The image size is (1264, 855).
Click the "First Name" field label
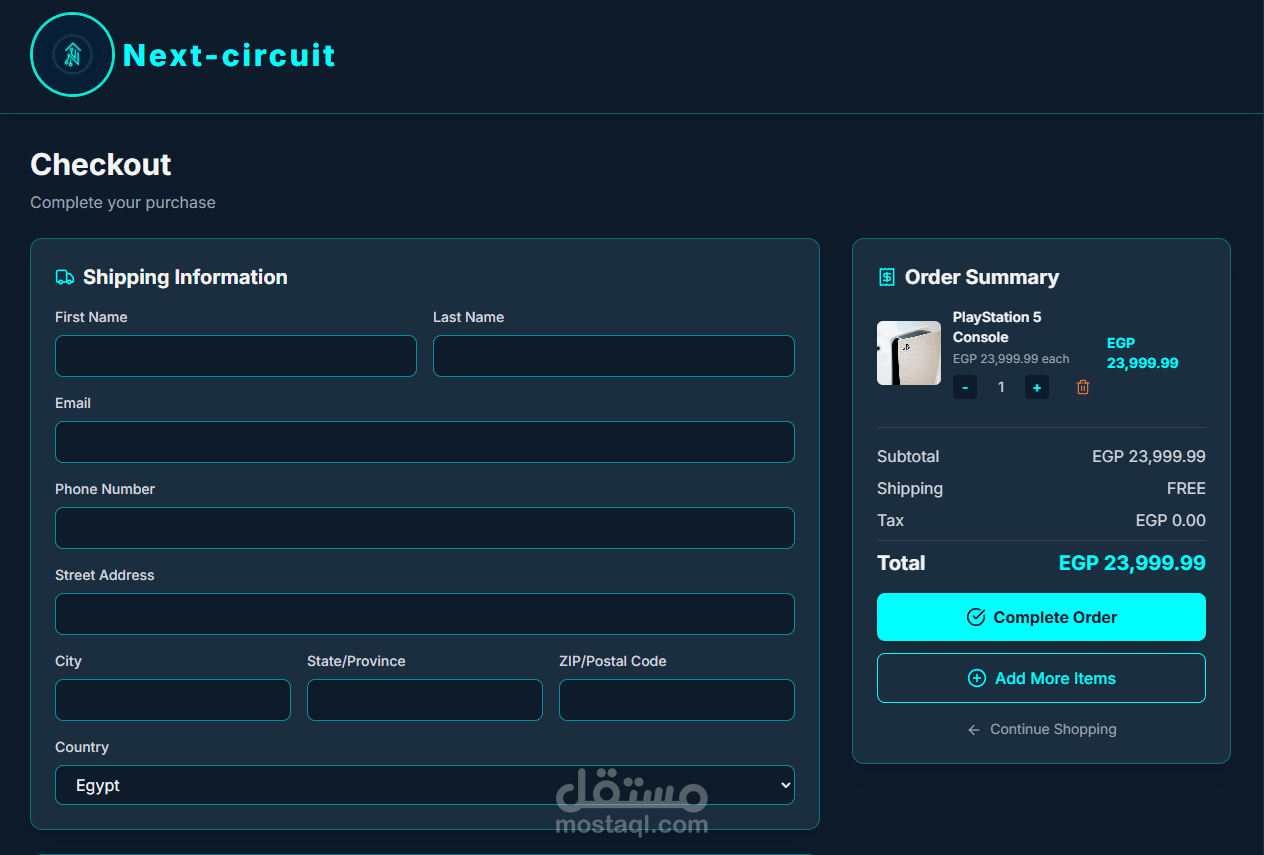(x=91, y=317)
